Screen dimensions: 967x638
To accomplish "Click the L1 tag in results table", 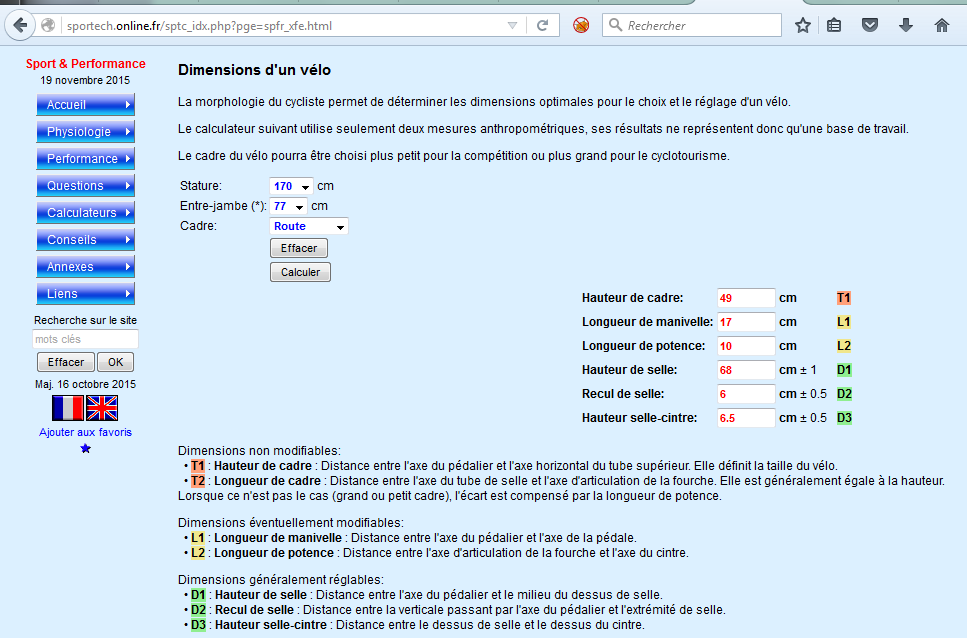I will (844, 322).
